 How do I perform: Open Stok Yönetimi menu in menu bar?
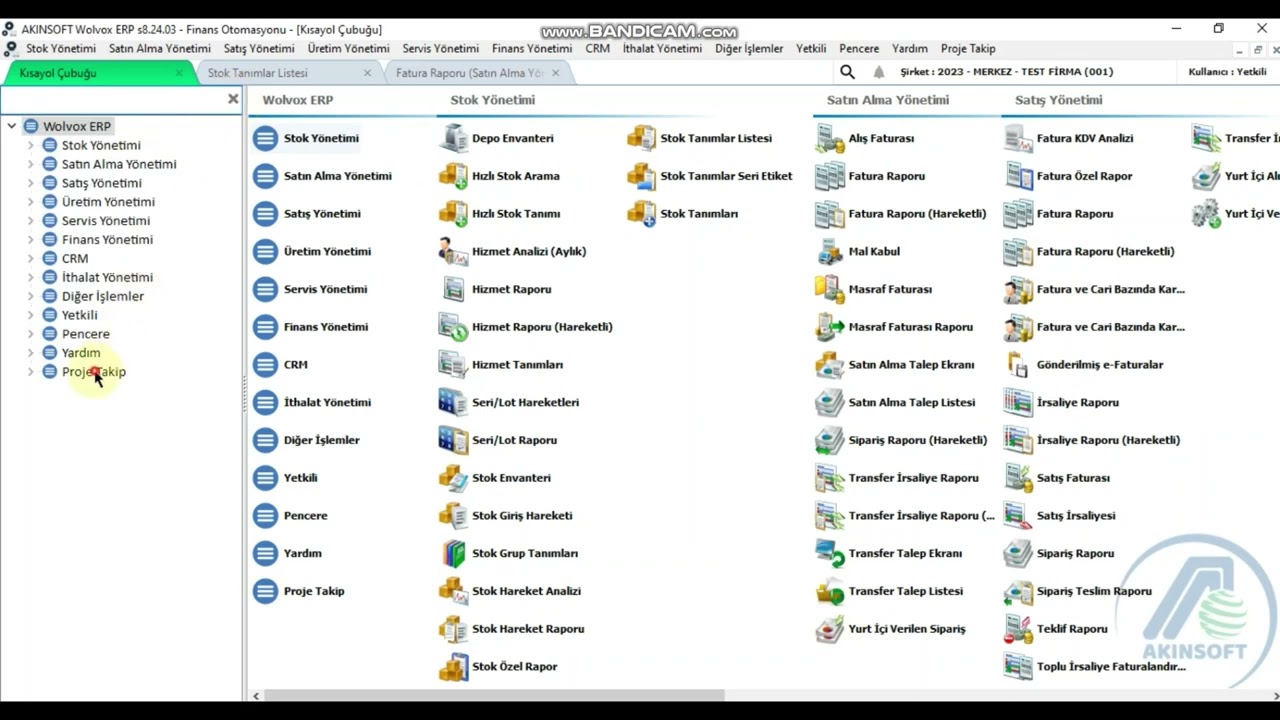point(61,48)
